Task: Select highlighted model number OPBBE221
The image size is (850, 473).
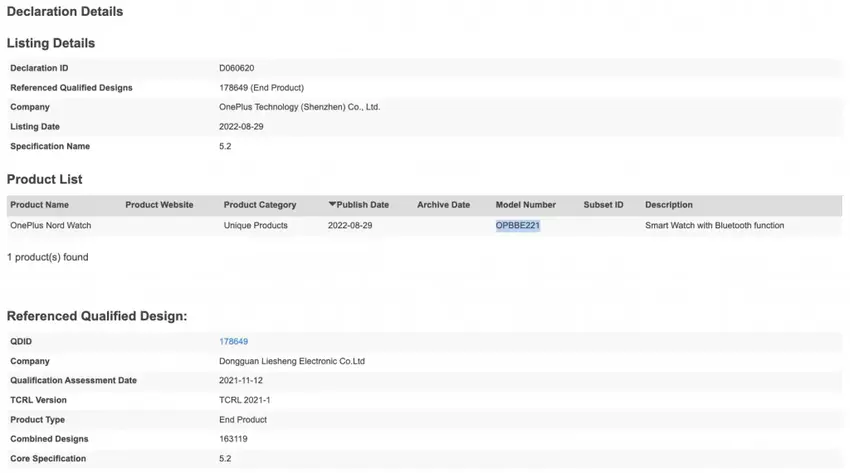Action: (518, 226)
